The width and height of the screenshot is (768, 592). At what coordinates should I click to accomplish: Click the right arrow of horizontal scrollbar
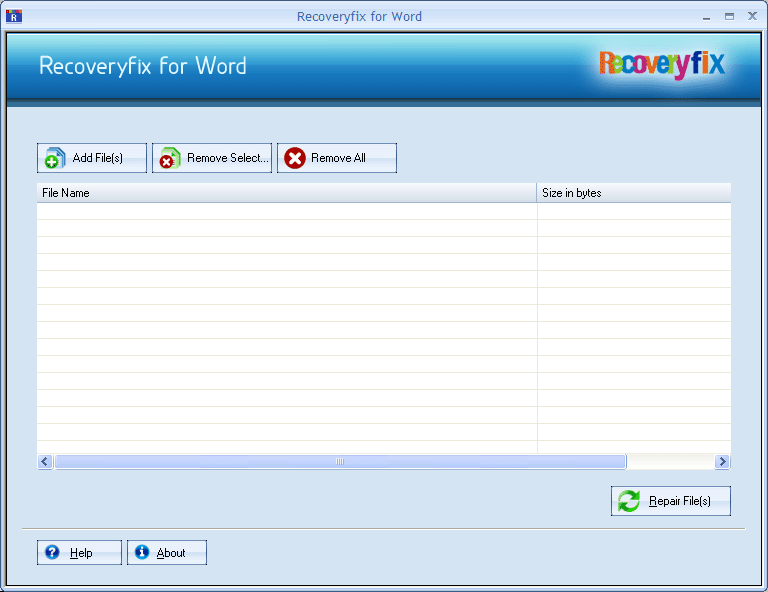tap(722, 461)
